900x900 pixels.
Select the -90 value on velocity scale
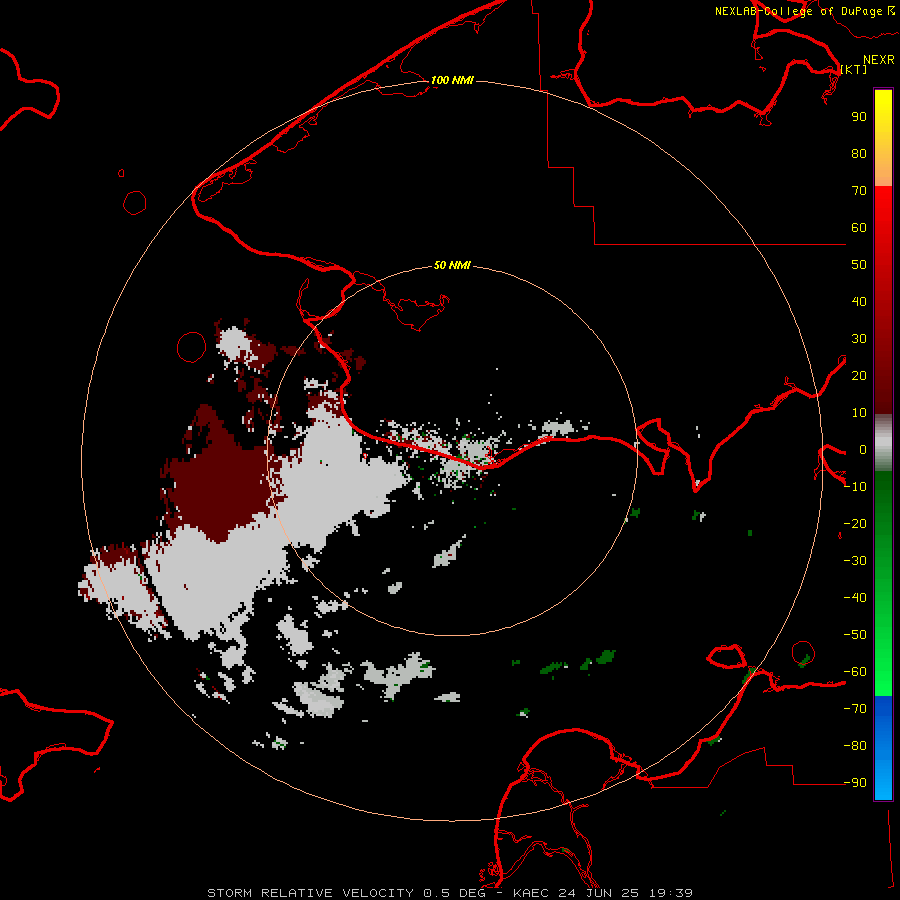(855, 782)
